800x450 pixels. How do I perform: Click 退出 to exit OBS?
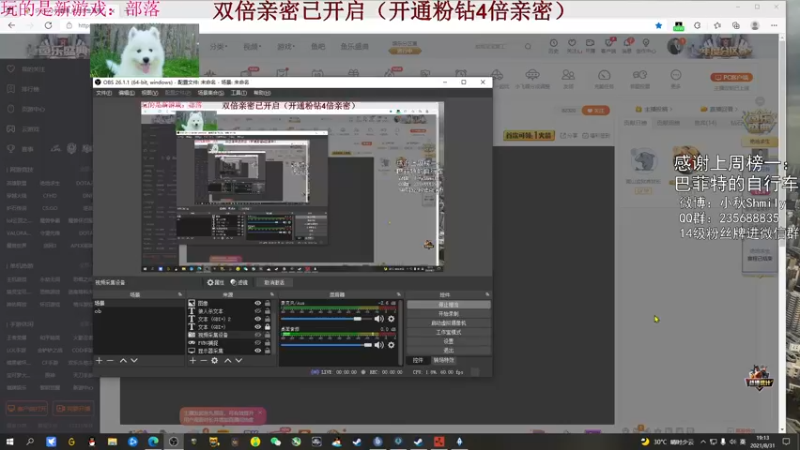point(448,351)
